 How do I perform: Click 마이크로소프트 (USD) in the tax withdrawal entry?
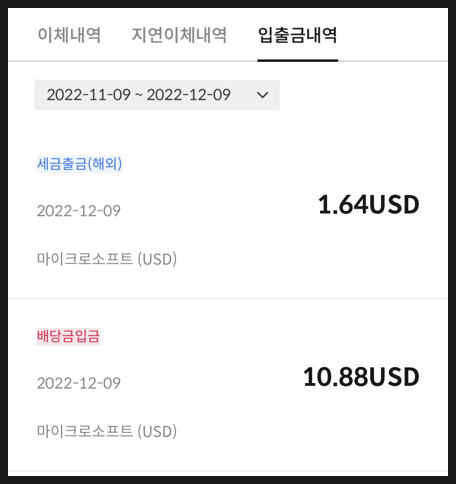107,259
